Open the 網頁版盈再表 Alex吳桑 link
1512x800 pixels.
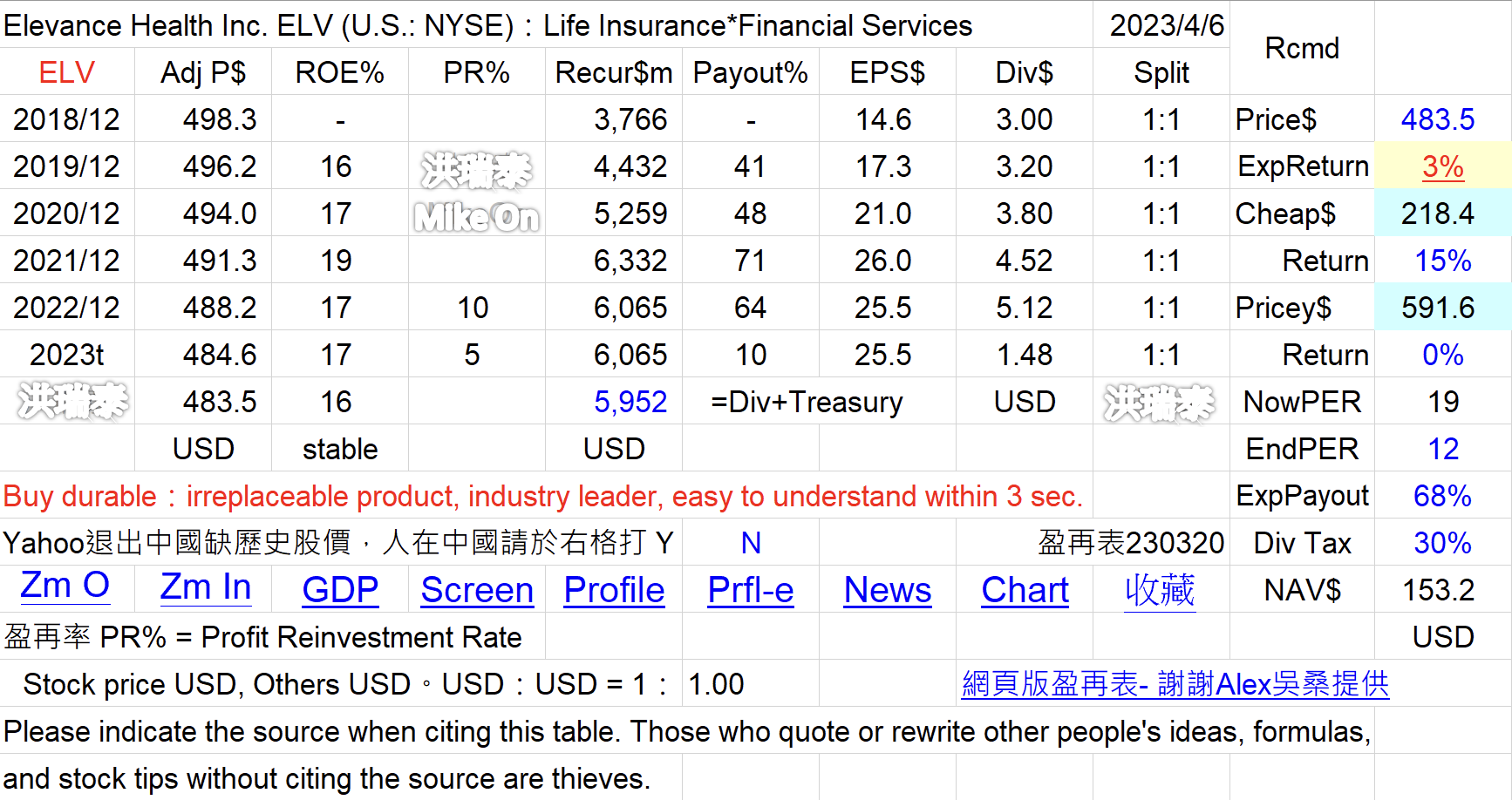1175,684
